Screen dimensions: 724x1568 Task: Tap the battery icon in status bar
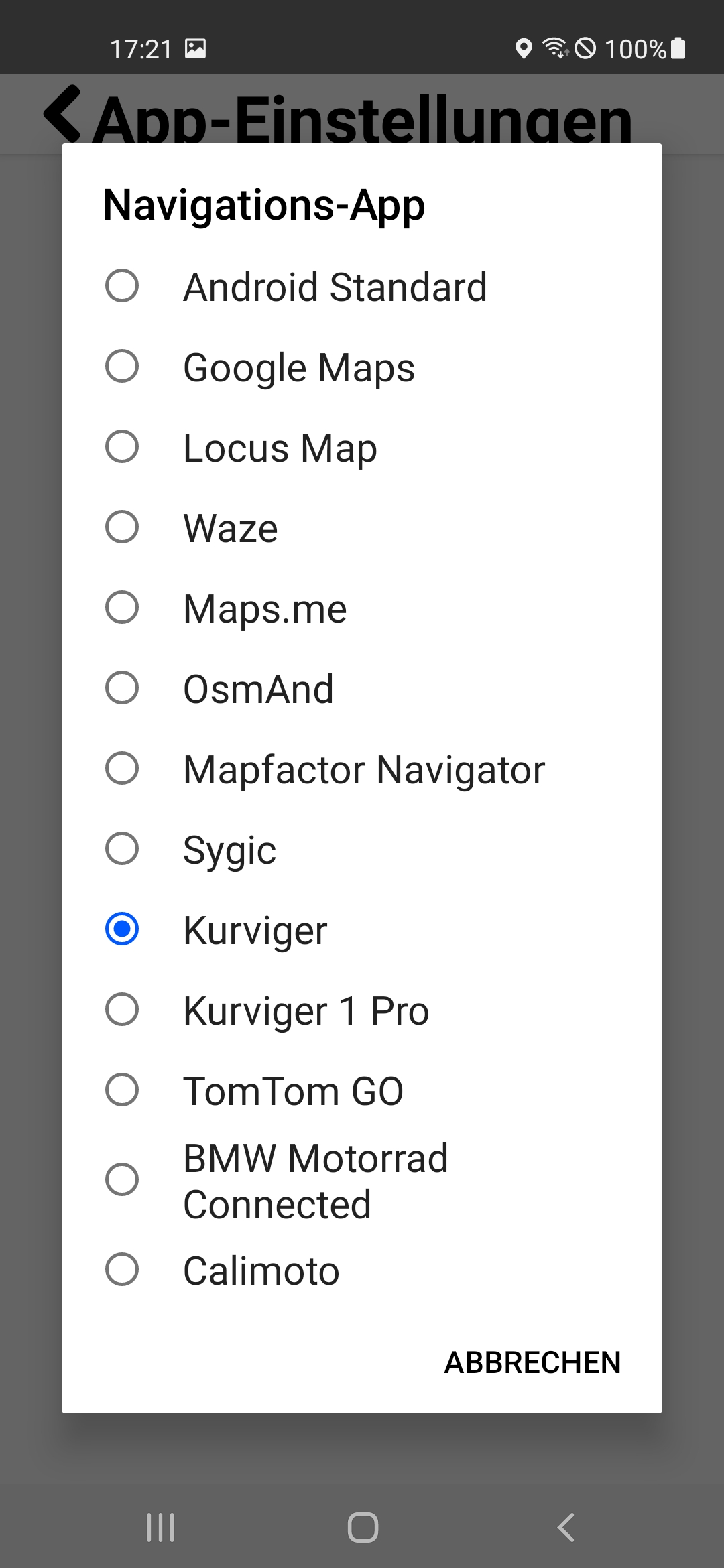coord(678,48)
